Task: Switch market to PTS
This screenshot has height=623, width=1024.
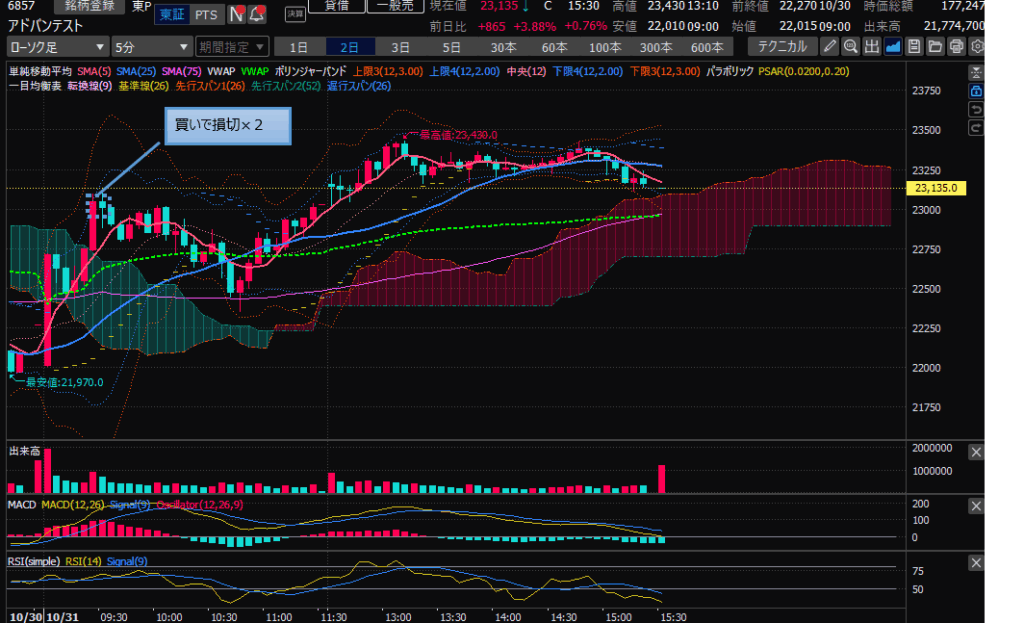Action: tap(206, 15)
